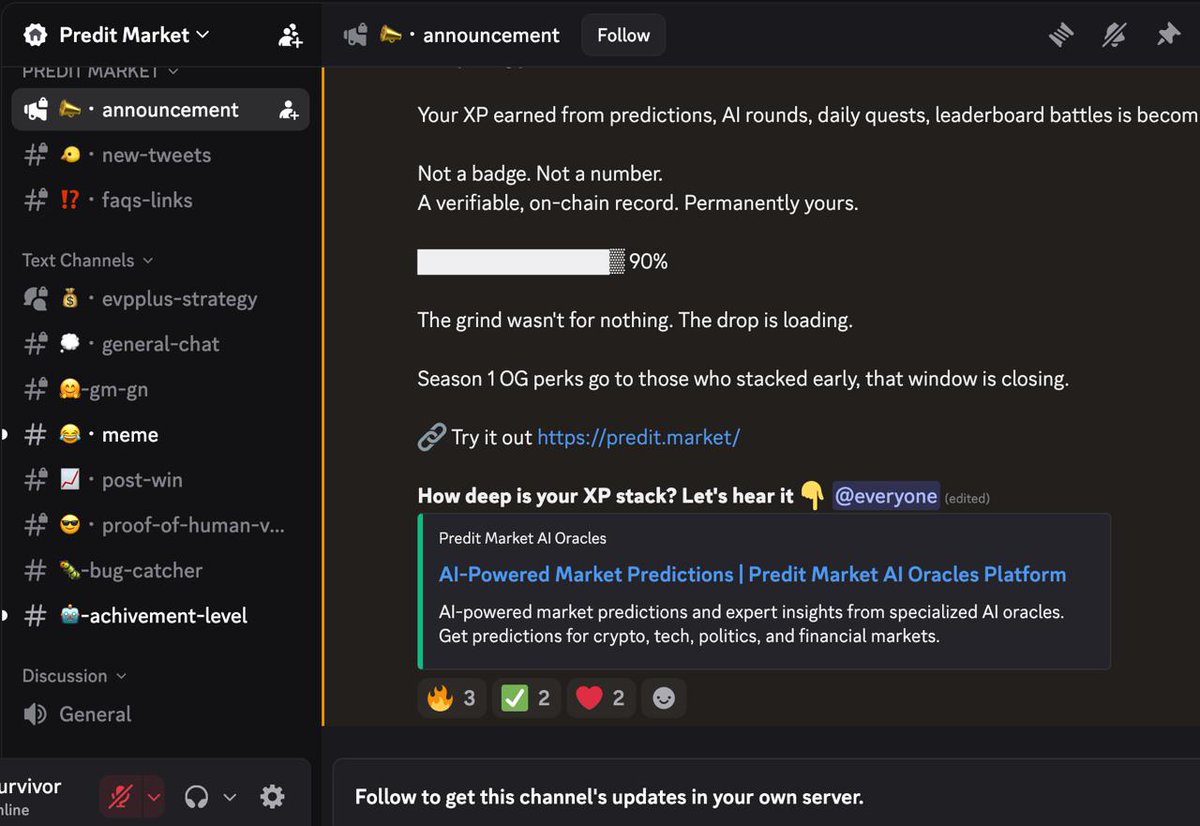Click the invite icon on announcement channel row

pyautogui.click(x=289, y=110)
